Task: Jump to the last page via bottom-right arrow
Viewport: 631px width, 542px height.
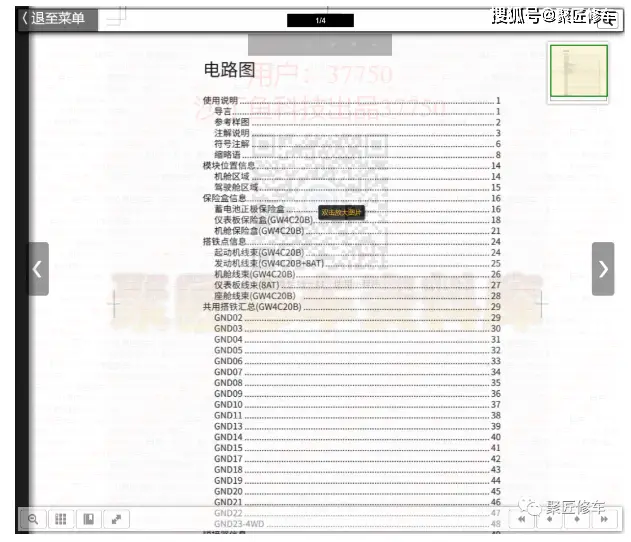Action: [602, 520]
